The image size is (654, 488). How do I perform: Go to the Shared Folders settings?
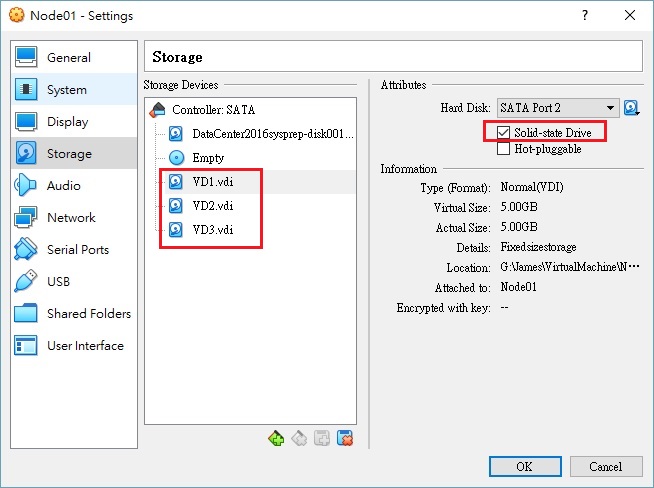pos(88,314)
